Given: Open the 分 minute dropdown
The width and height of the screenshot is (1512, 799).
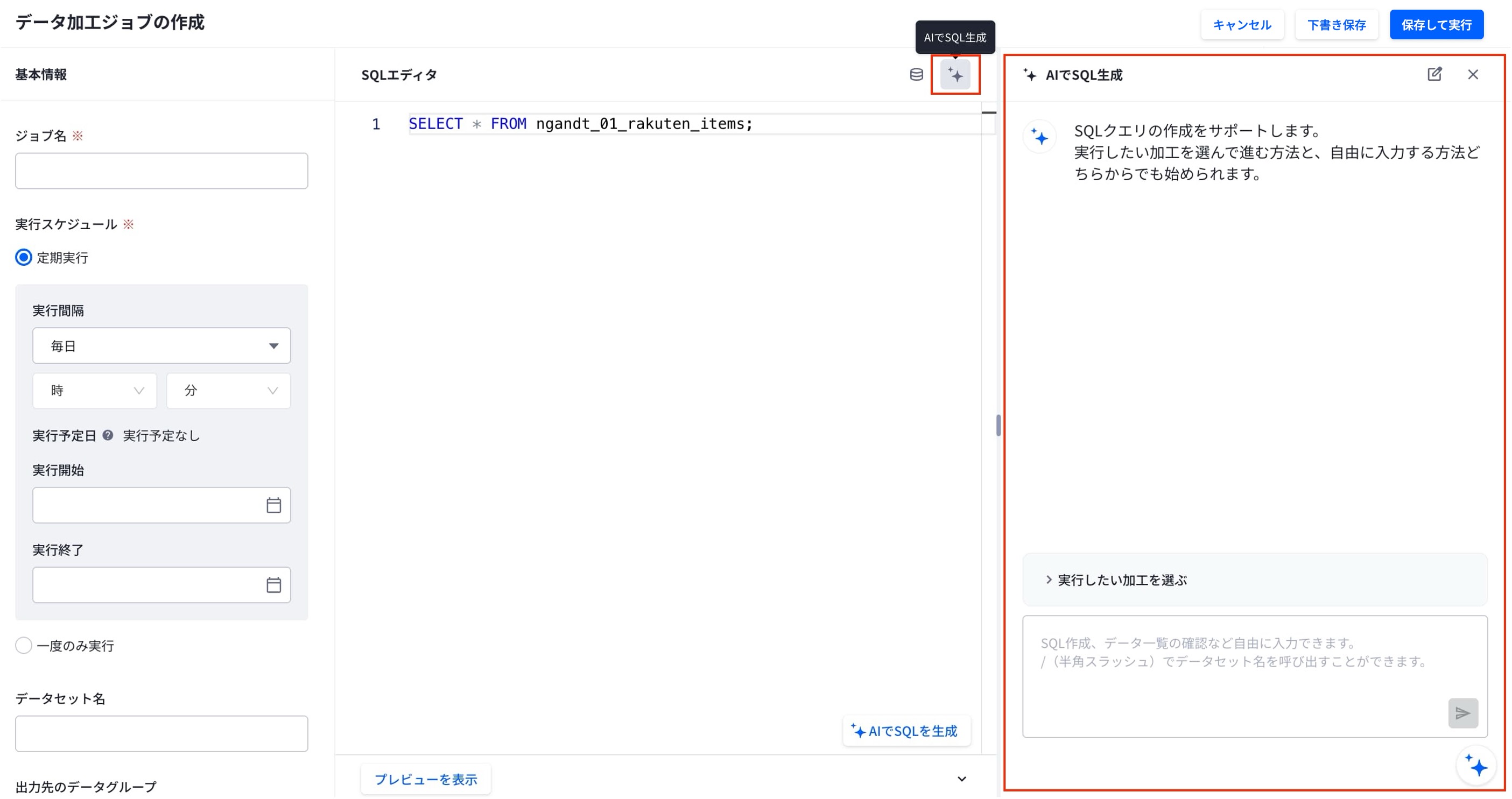Looking at the screenshot, I should coord(228,390).
